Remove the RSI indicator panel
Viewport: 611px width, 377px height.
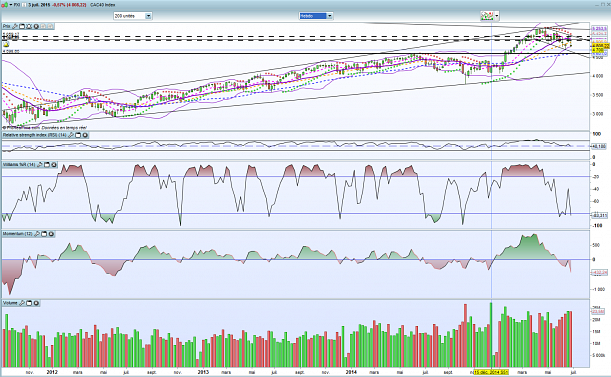pyautogui.click(x=85, y=135)
